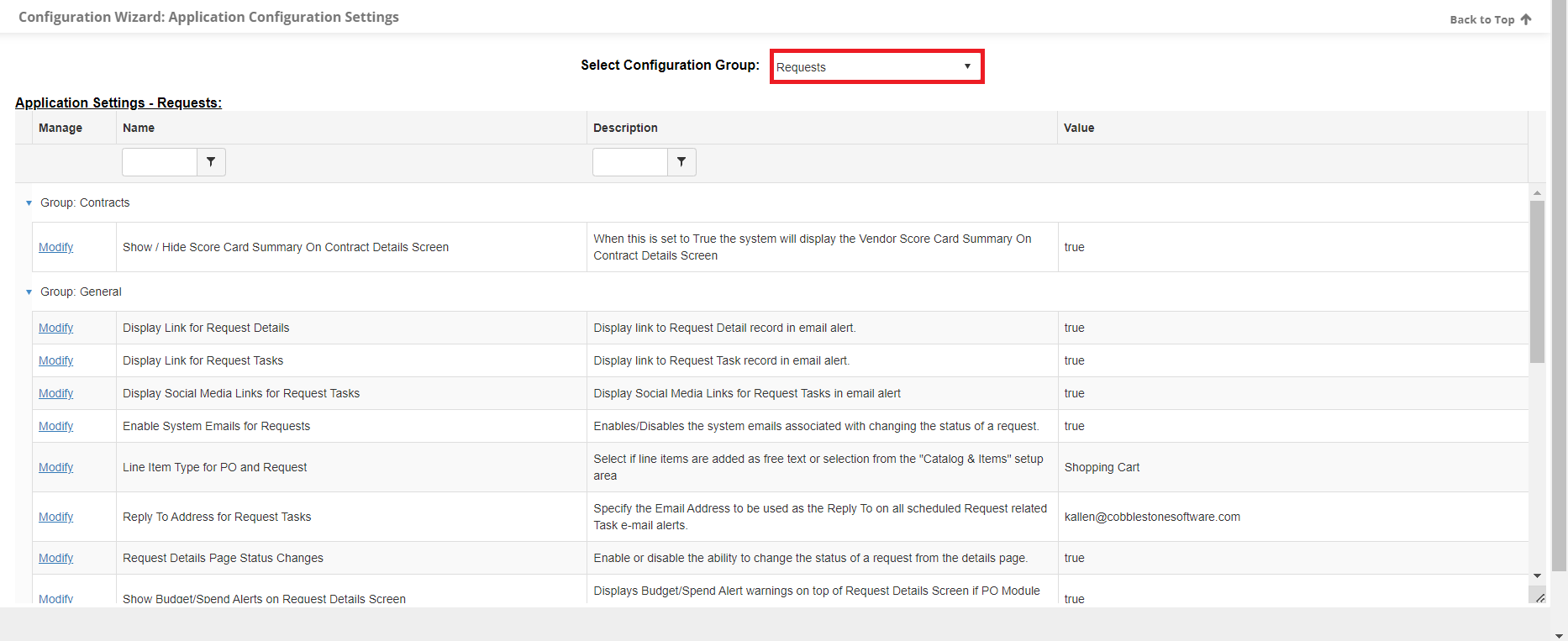Viewport: 1568px width, 641px height.
Task: Open the Select Configuration Group dropdown
Action: coord(876,66)
